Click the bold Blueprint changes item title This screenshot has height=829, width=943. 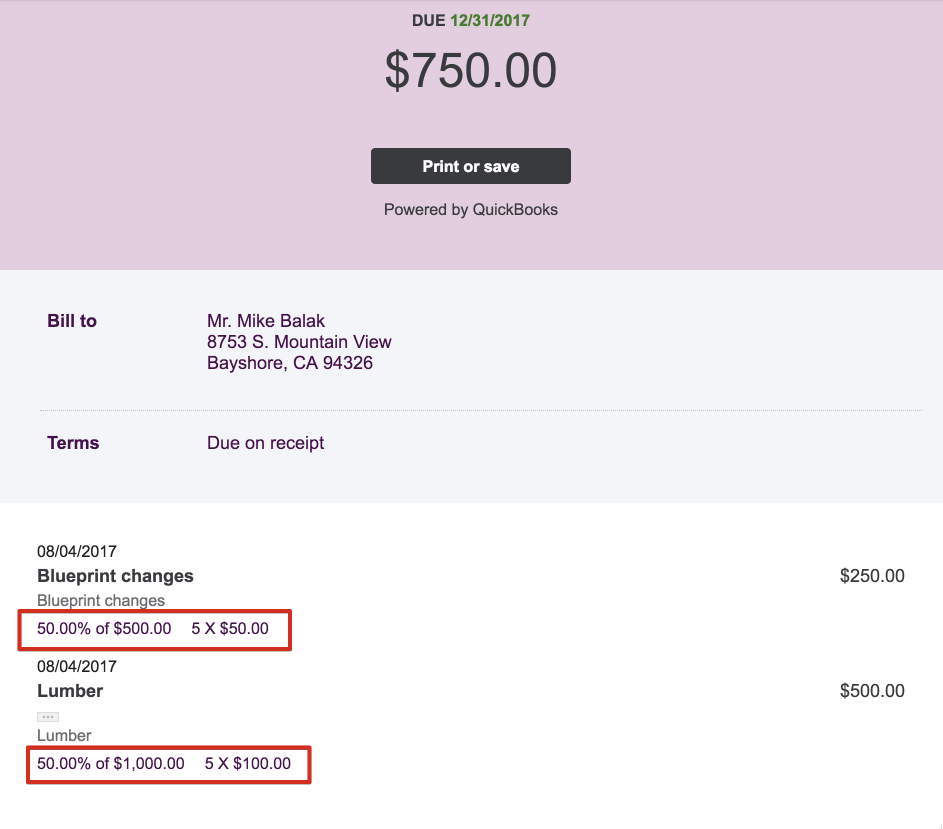115,576
